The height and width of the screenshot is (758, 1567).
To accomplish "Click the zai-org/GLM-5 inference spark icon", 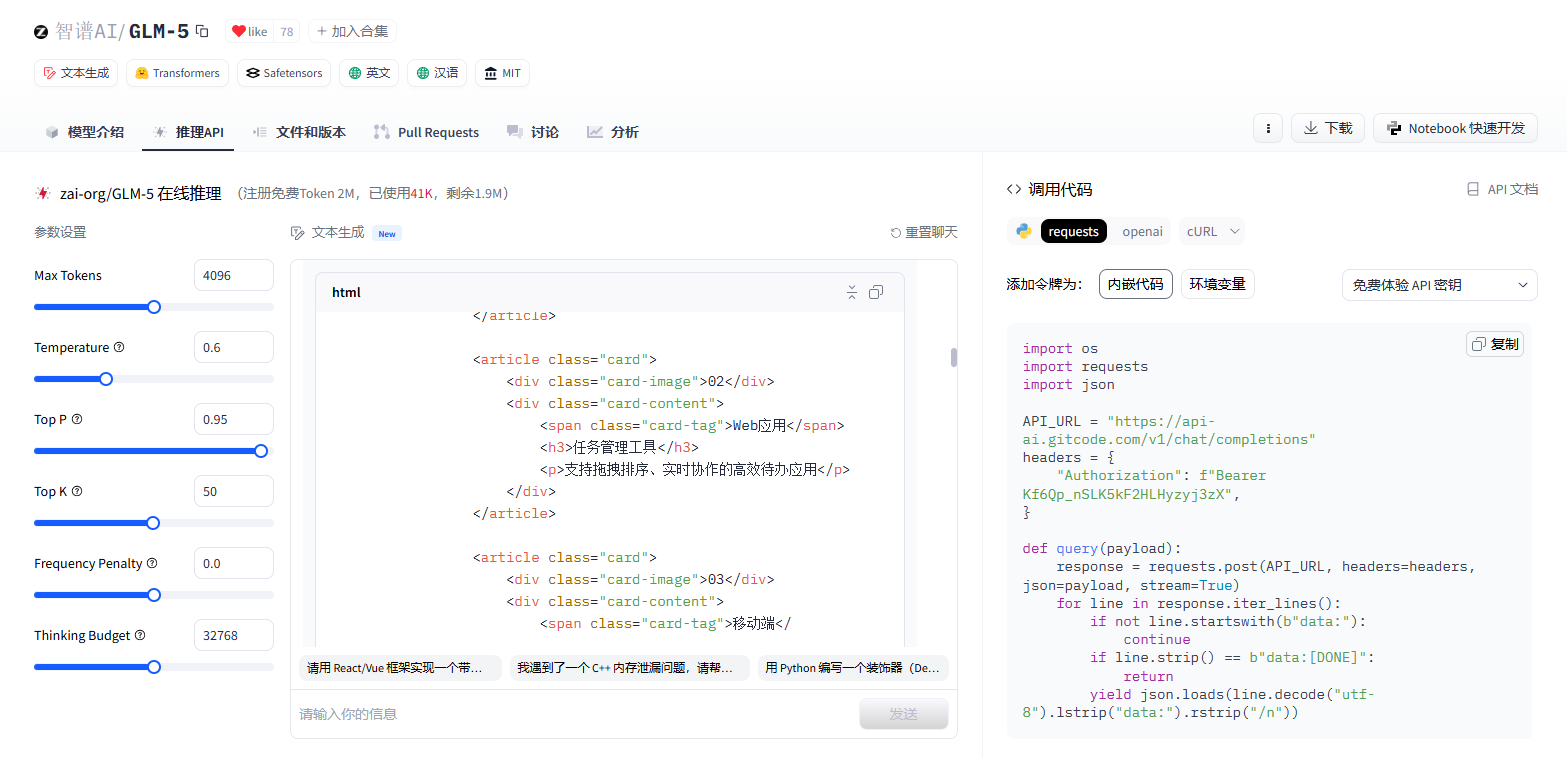I will tap(43, 193).
